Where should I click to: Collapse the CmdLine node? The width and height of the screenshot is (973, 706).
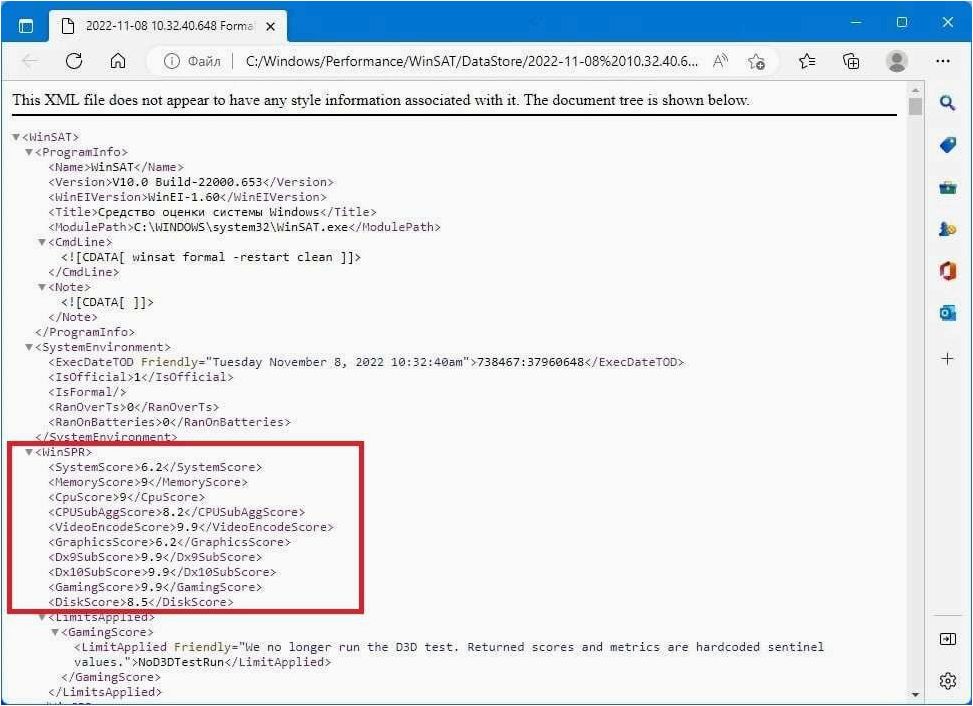(x=42, y=242)
